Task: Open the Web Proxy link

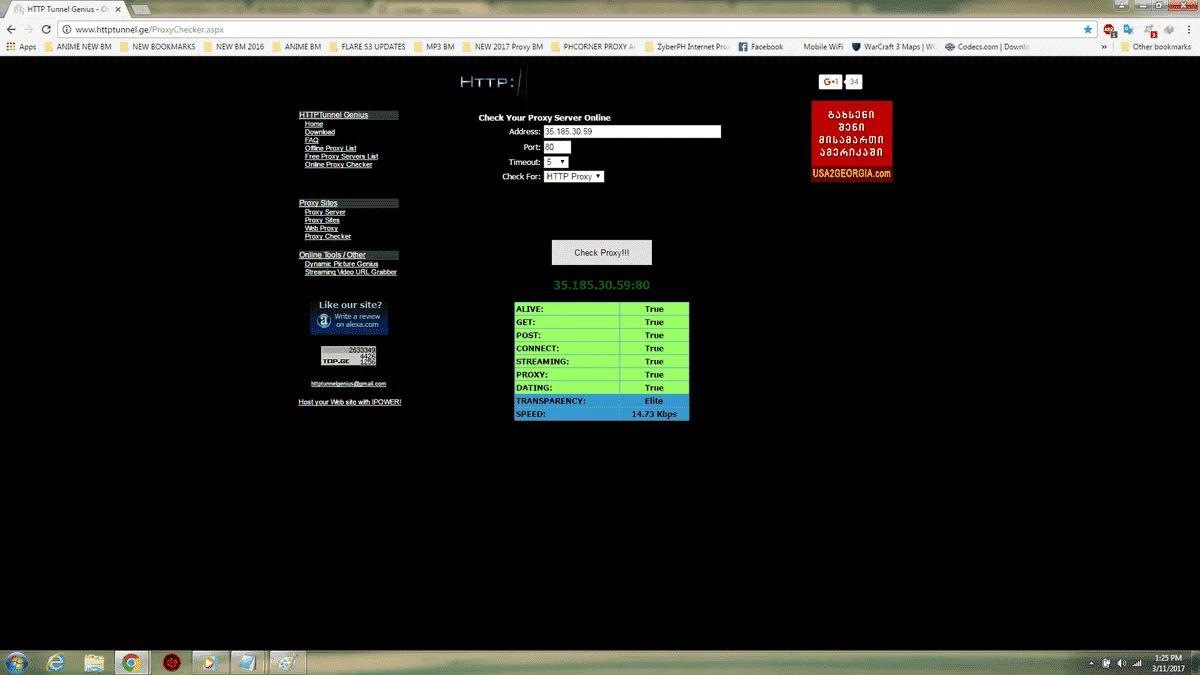Action: [321, 228]
